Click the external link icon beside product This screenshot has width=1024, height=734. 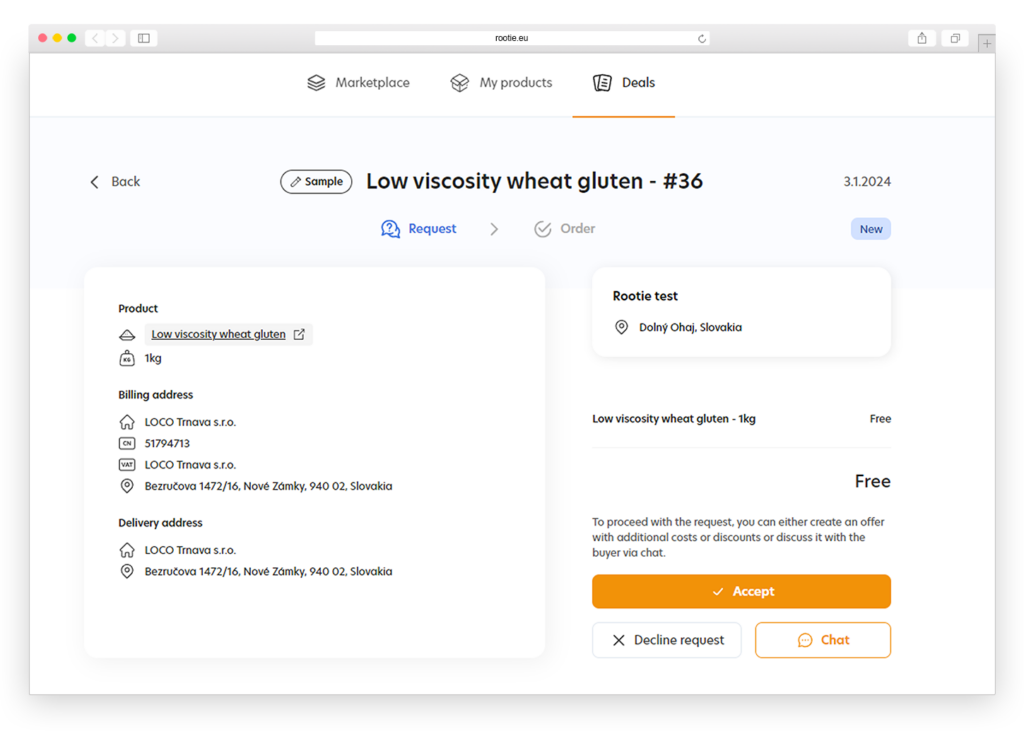299,334
